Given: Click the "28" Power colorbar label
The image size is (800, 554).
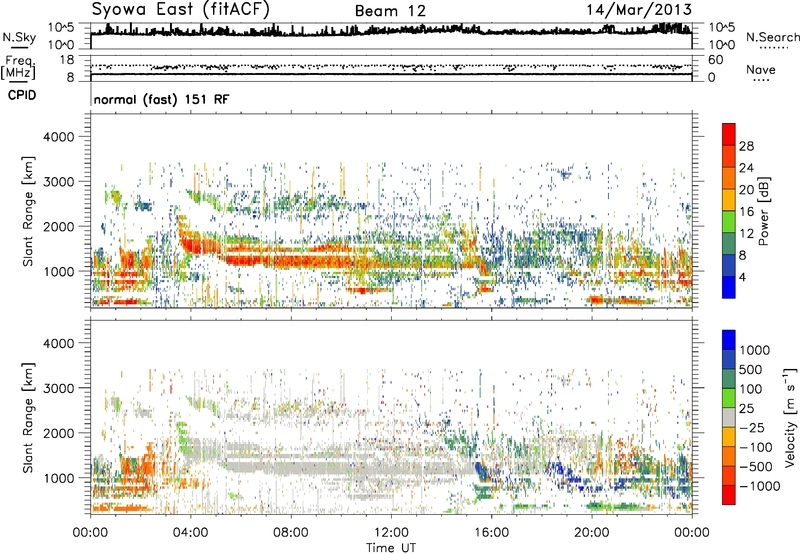Looking at the screenshot, I should pyautogui.click(x=746, y=146).
